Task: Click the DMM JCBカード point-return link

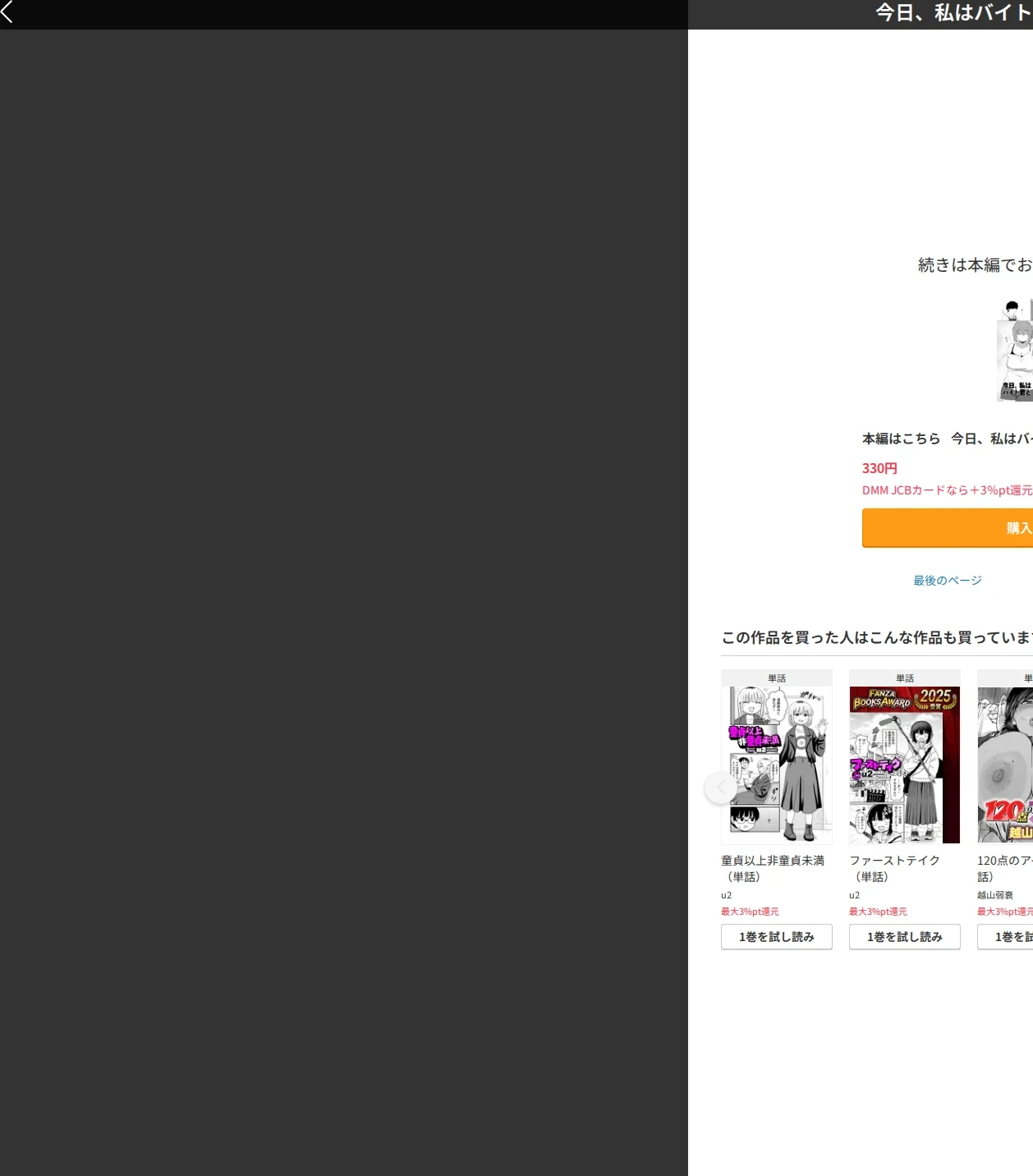Action: [x=948, y=490]
